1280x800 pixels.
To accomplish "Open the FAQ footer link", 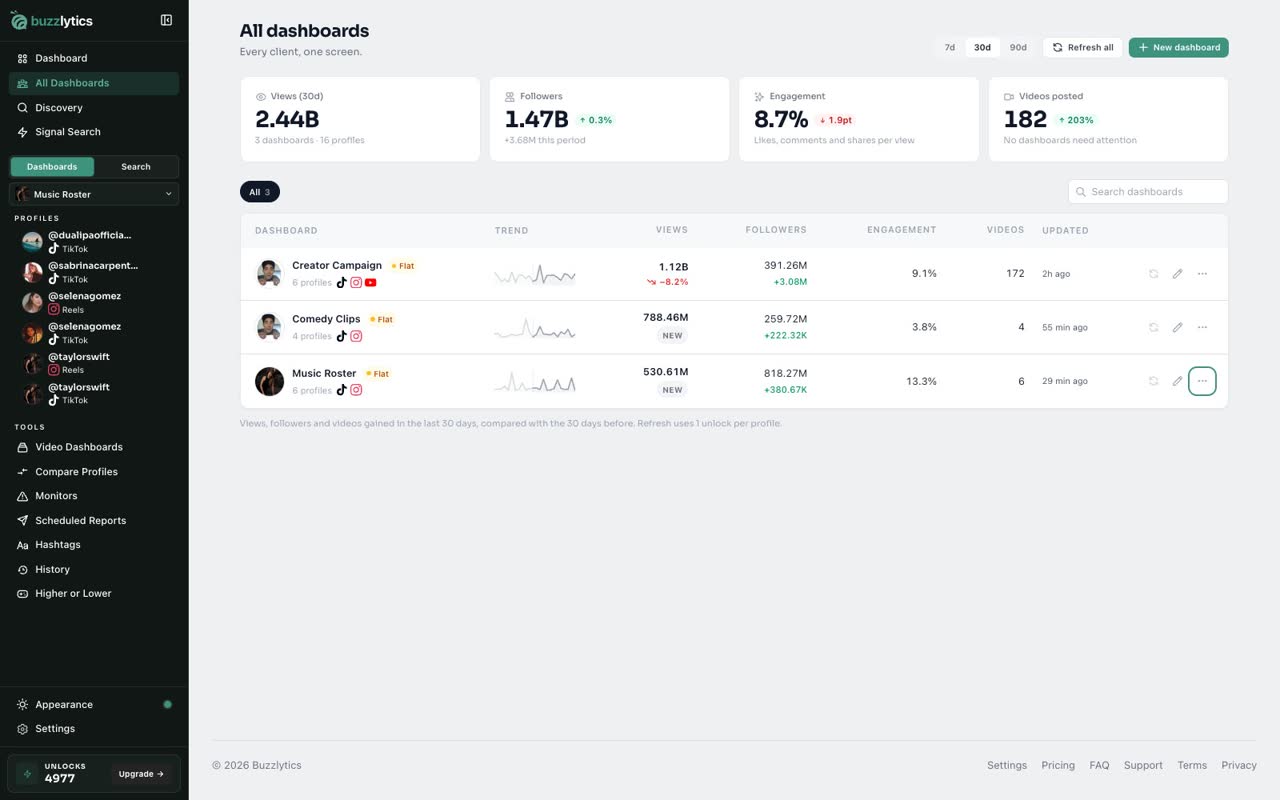I will (1099, 765).
